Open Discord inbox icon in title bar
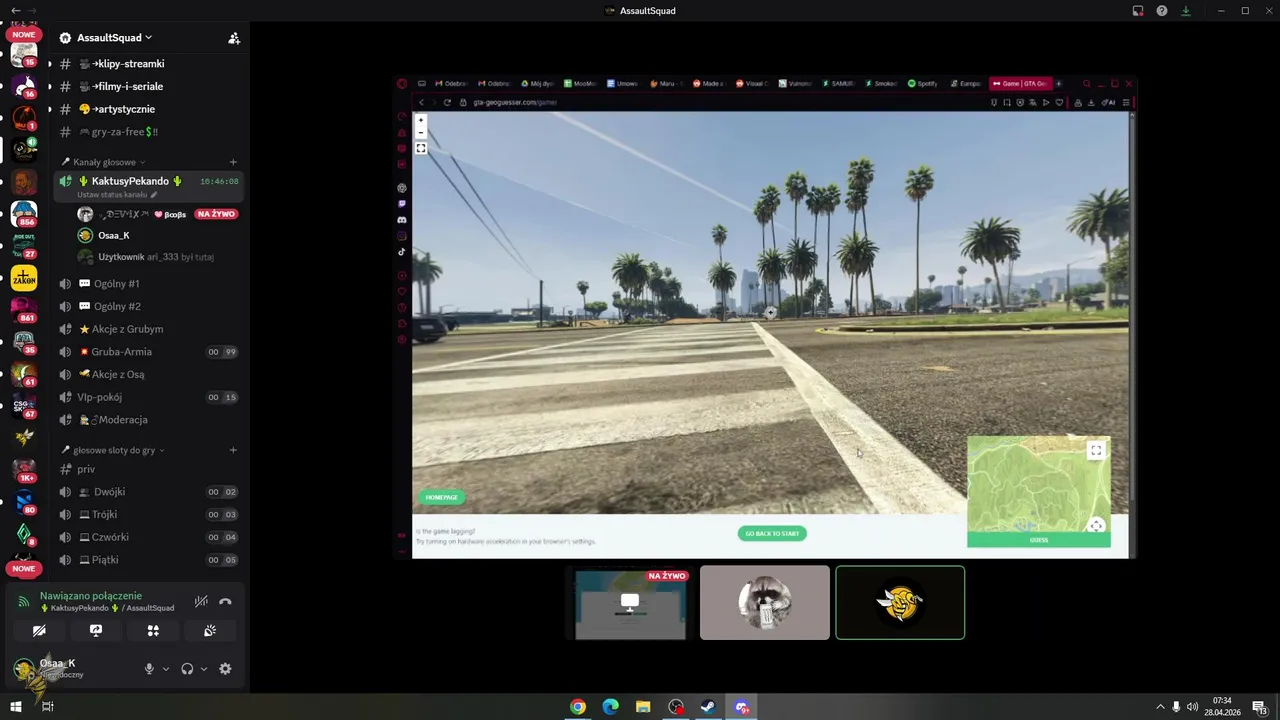Screen dimensions: 1280x720 [1138, 11]
